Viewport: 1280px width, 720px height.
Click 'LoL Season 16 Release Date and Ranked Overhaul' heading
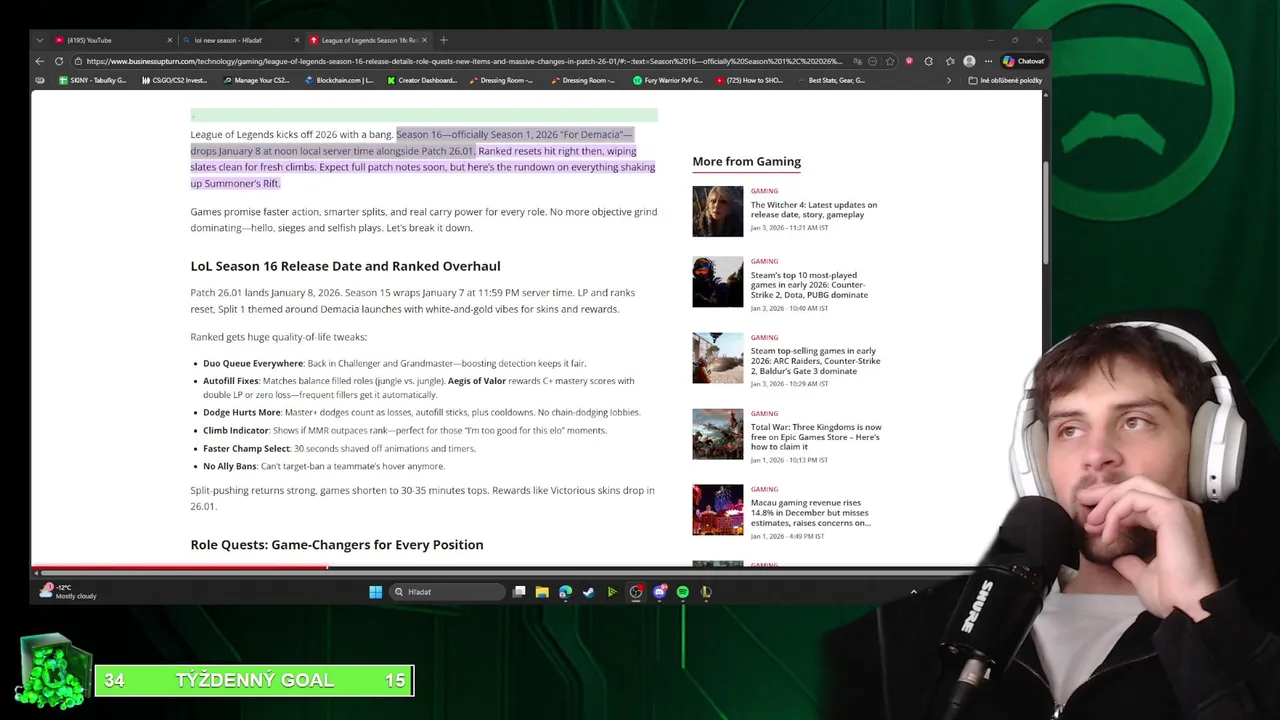(x=345, y=266)
